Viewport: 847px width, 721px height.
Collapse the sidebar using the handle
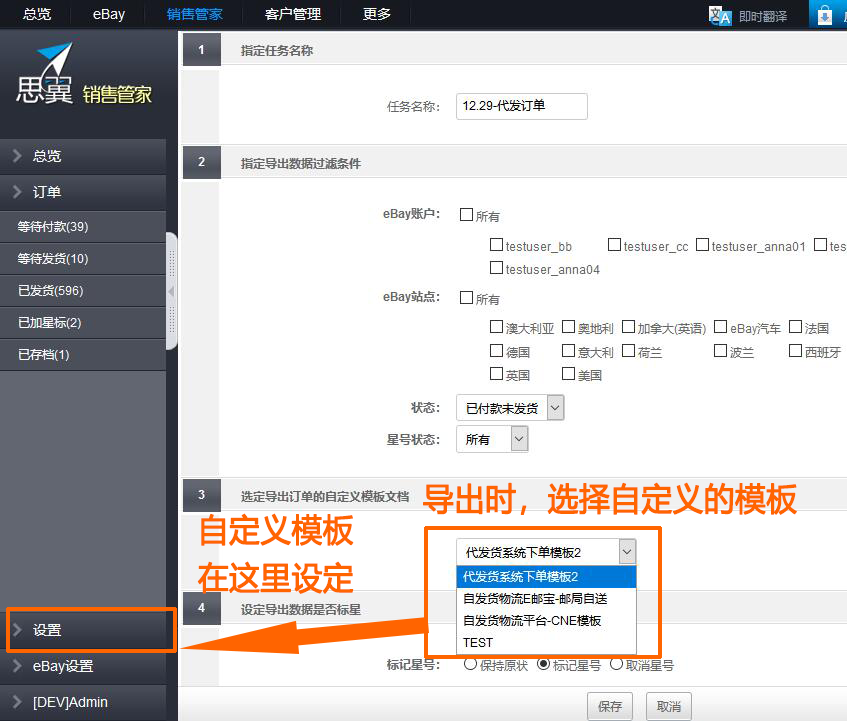[171, 292]
